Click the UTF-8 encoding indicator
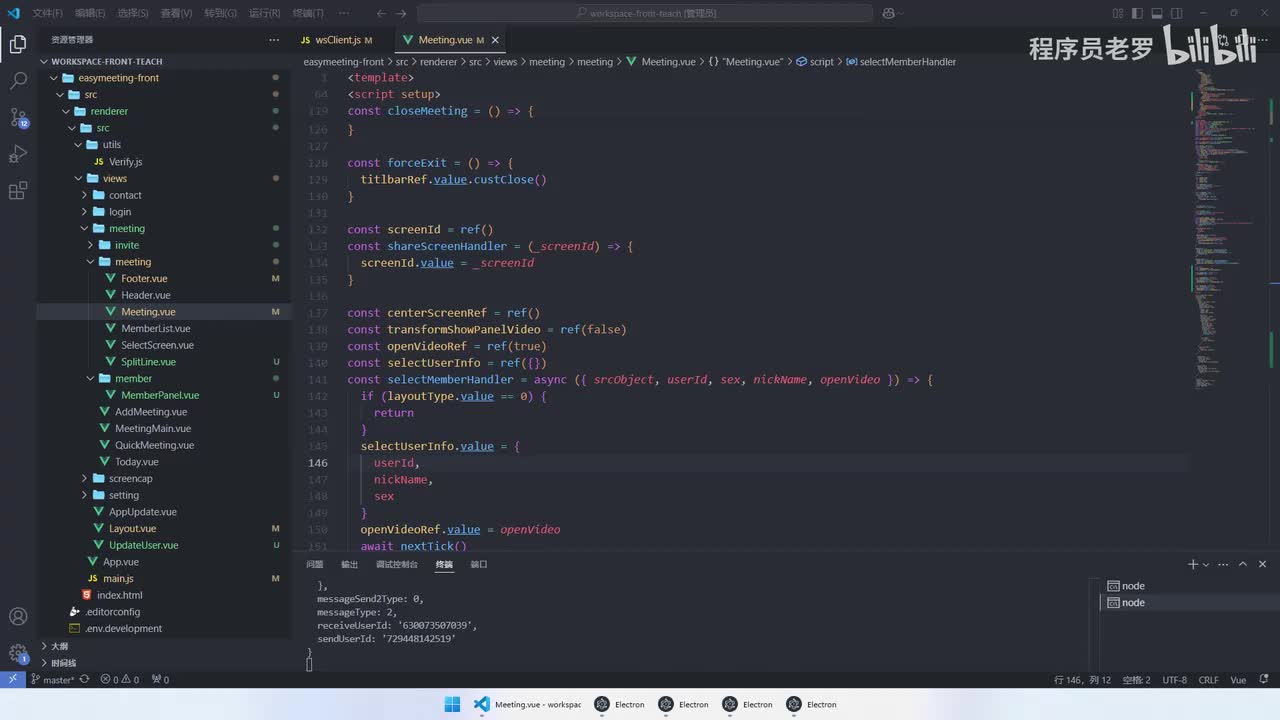 [x=1174, y=680]
